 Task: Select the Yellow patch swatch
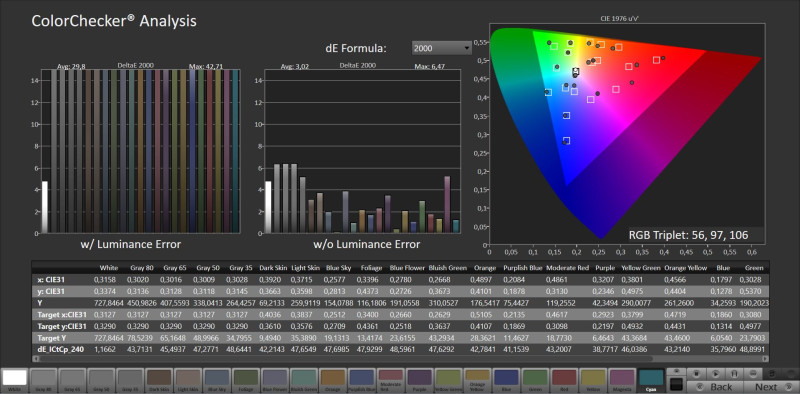(x=593, y=380)
